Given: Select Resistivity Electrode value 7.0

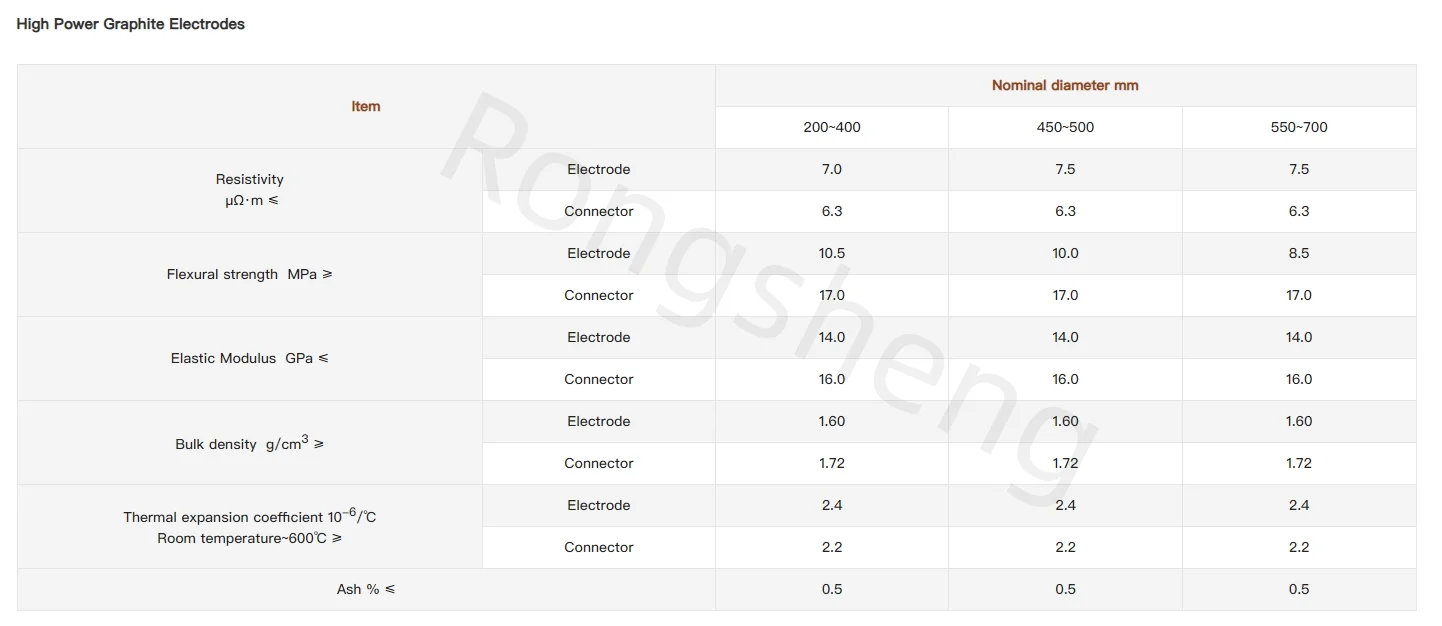Looking at the screenshot, I should click(x=832, y=169).
